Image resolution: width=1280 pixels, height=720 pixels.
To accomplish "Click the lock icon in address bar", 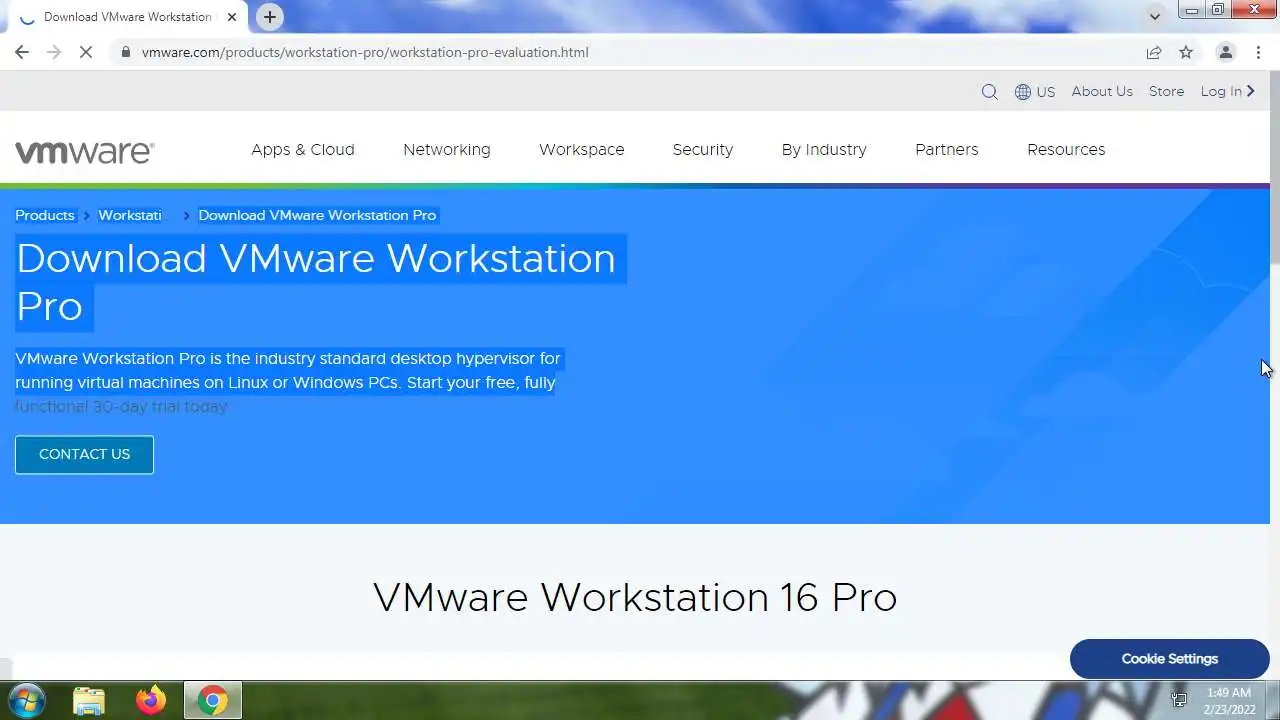I will 126,52.
